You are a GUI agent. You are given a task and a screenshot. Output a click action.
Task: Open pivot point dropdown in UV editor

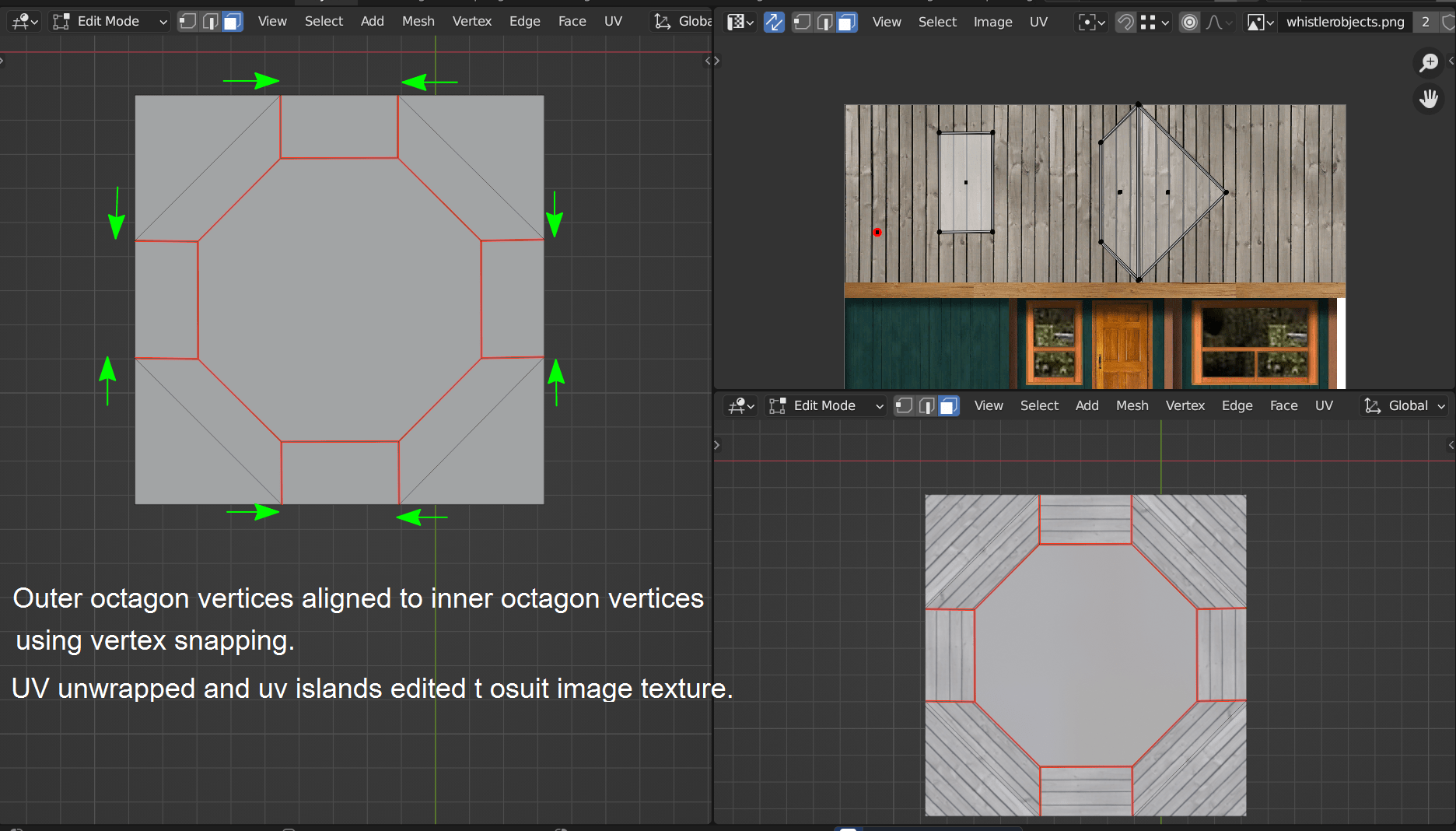click(1092, 23)
